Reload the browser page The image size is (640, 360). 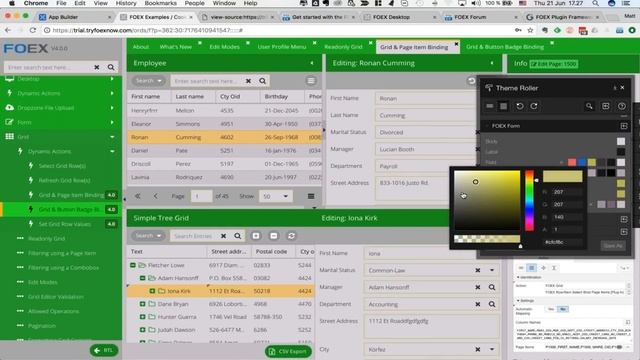coord(33,30)
